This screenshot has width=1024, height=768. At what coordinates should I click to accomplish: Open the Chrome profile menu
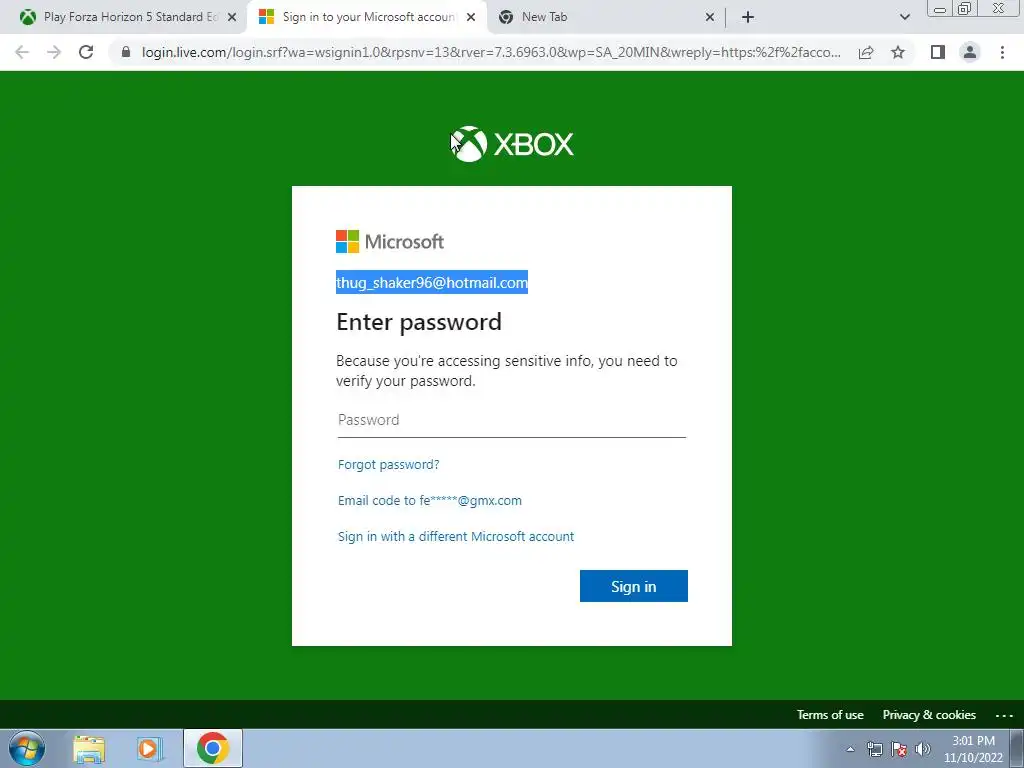(970, 52)
